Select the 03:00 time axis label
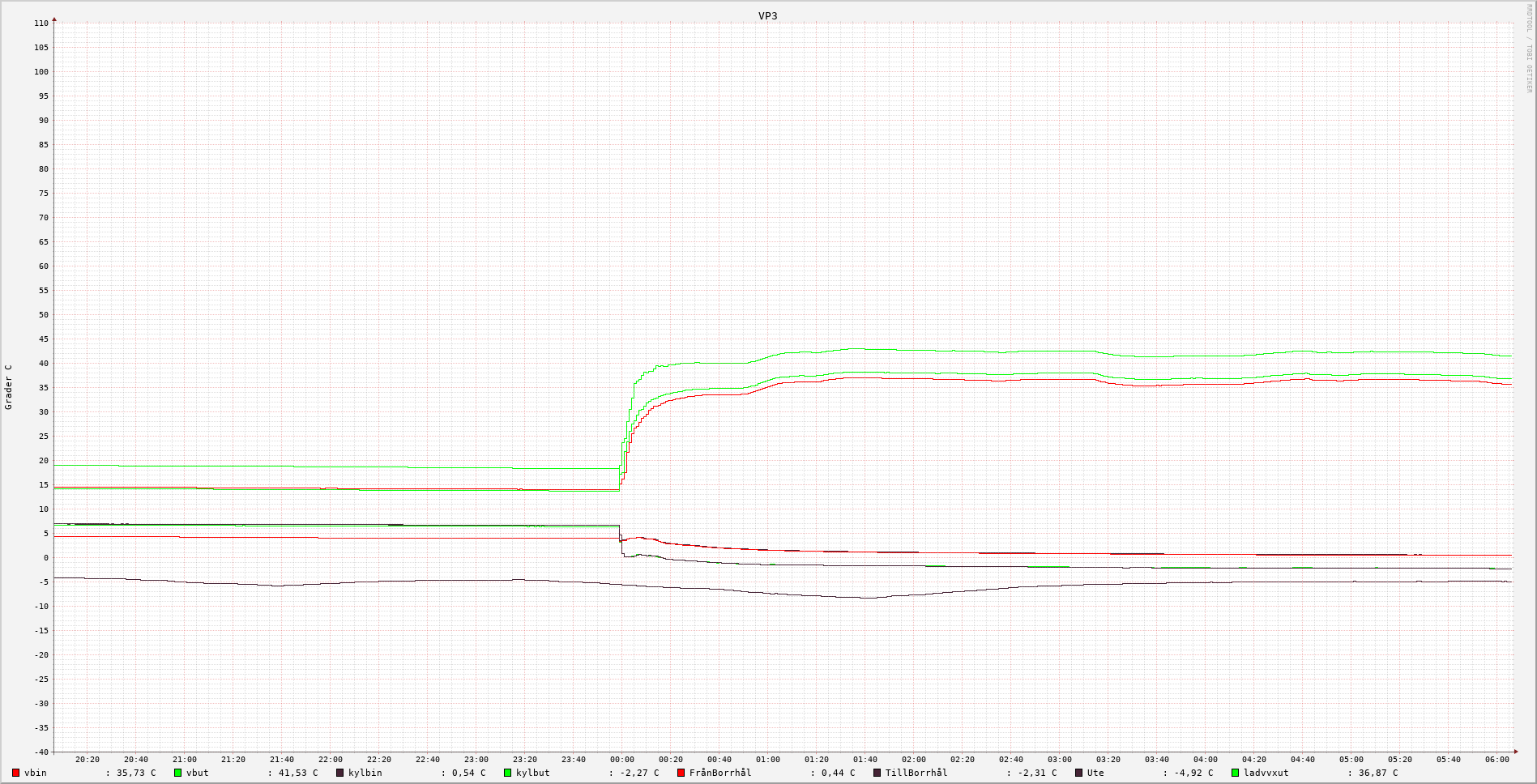 (1060, 760)
